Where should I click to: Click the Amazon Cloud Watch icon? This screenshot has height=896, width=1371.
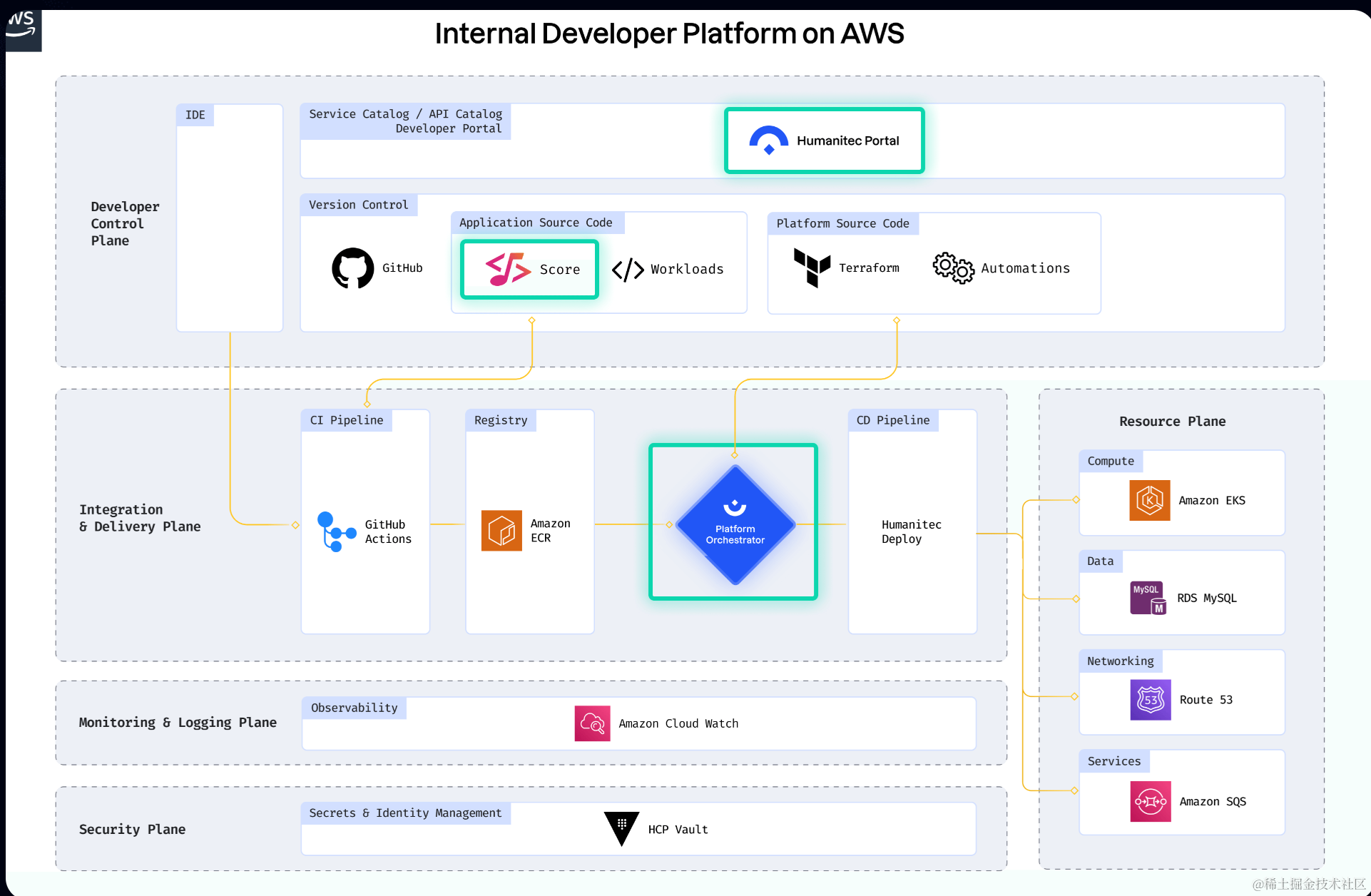(592, 723)
